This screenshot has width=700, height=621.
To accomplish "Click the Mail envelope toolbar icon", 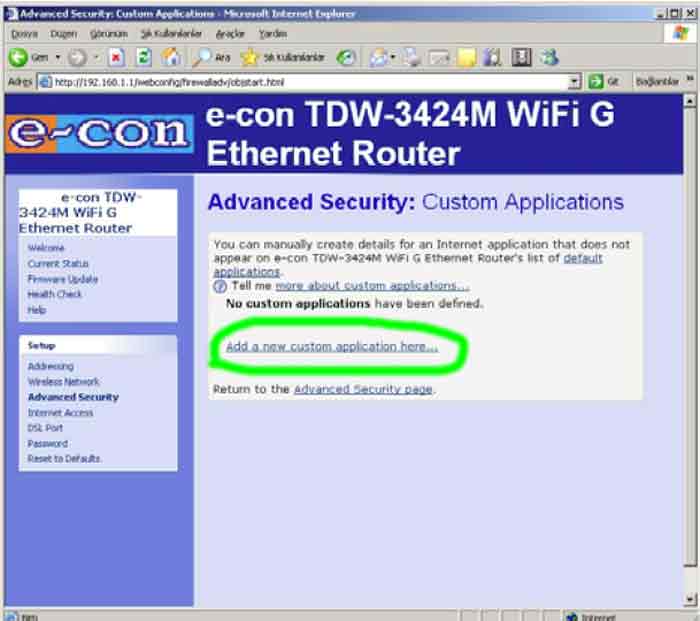I will [379, 57].
